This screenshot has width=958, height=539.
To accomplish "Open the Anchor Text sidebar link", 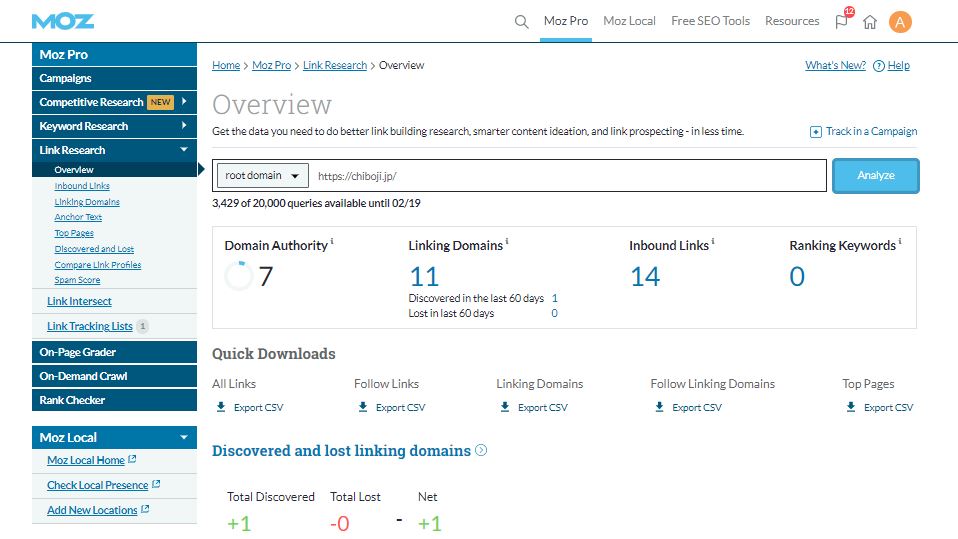I will point(78,217).
